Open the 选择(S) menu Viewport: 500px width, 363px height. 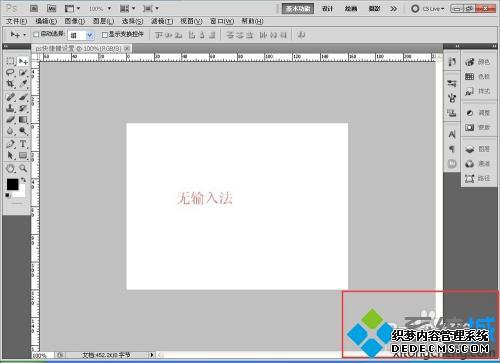(x=132, y=21)
